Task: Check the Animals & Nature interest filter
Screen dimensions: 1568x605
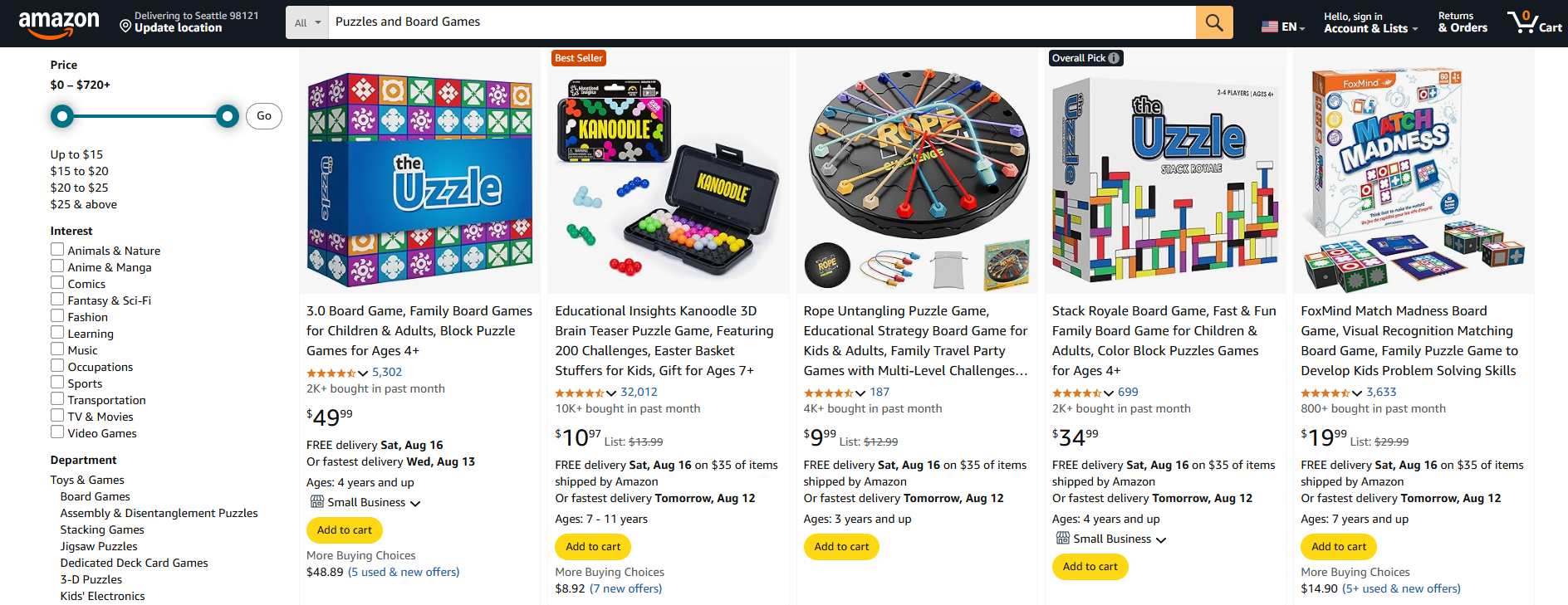Action: tap(56, 249)
